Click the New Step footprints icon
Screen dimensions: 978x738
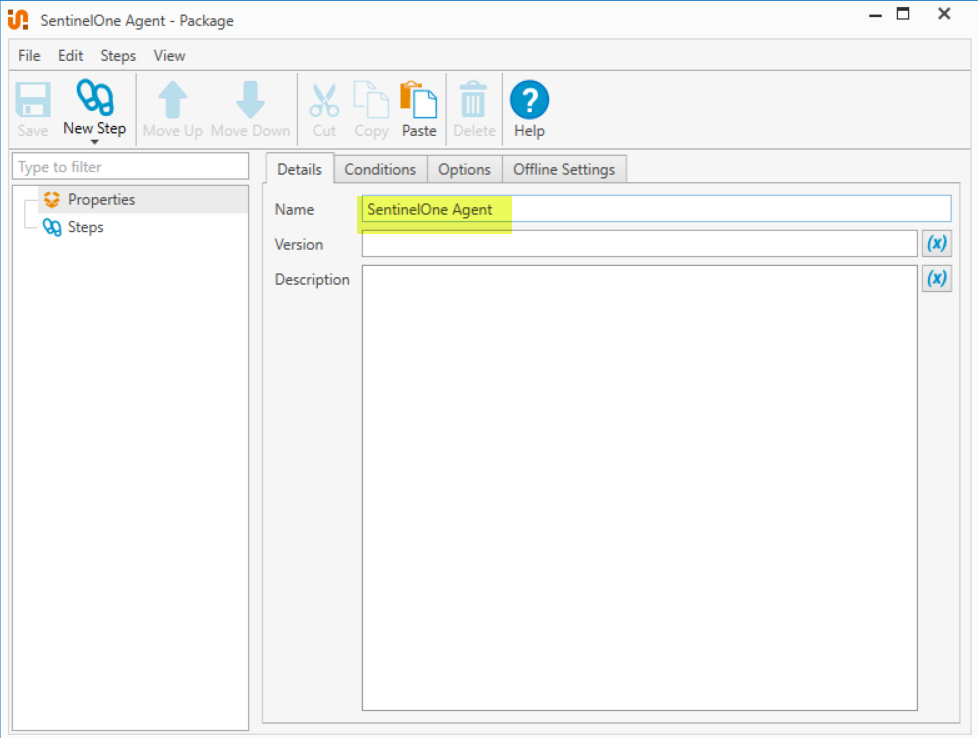95,97
